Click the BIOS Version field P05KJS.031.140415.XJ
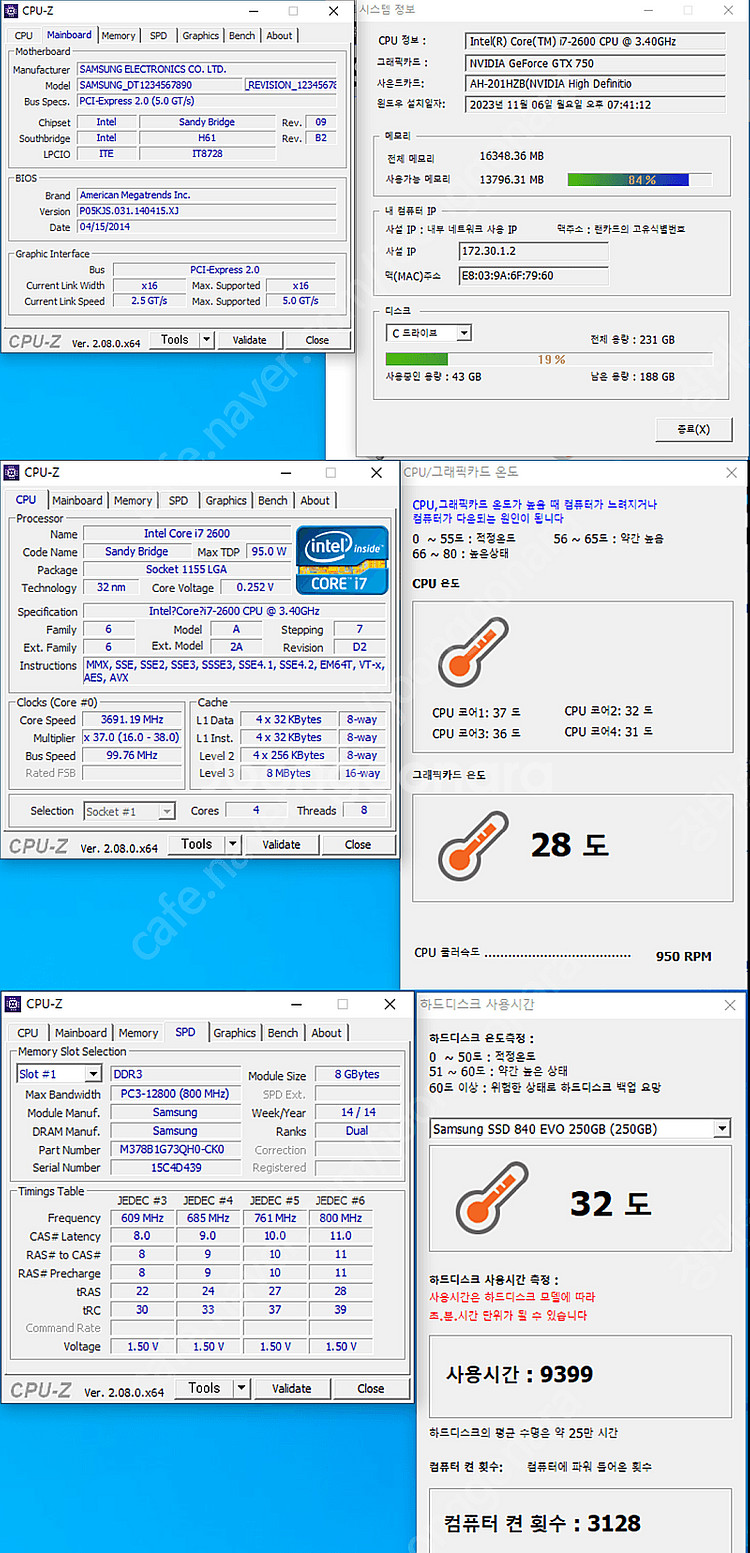The height and width of the screenshot is (1553, 750). 207,211
